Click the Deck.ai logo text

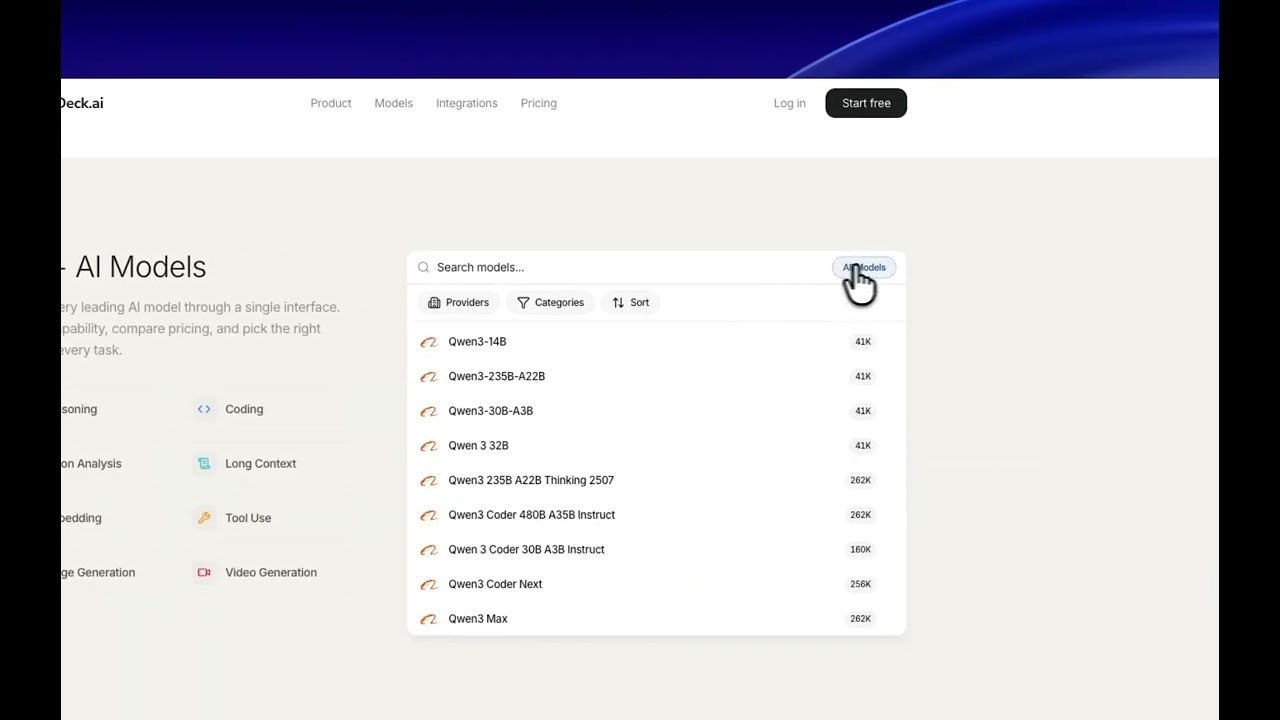click(x=81, y=103)
